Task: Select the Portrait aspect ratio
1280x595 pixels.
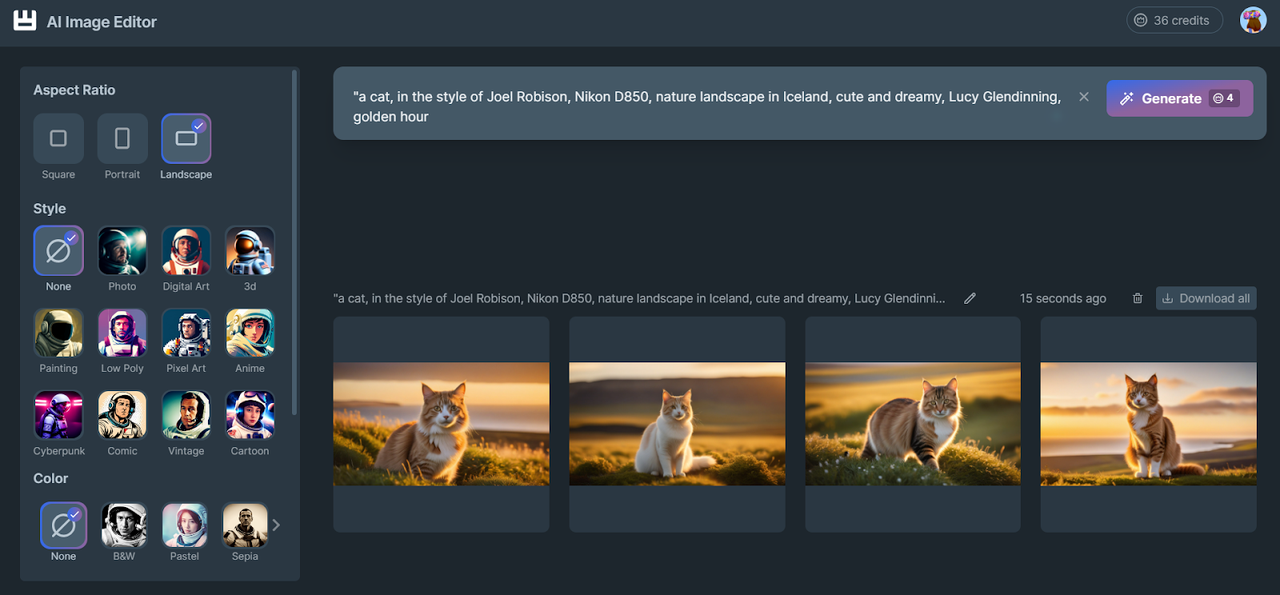Action: tap(122, 139)
